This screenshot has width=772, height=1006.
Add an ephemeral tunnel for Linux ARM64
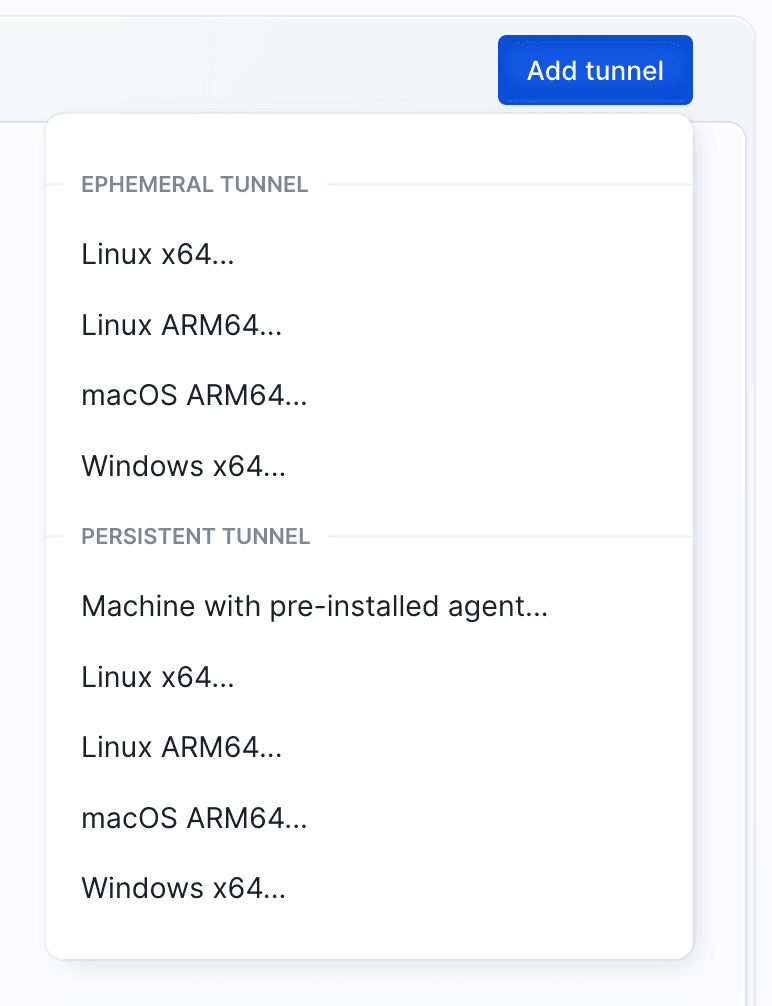pyautogui.click(x=181, y=325)
